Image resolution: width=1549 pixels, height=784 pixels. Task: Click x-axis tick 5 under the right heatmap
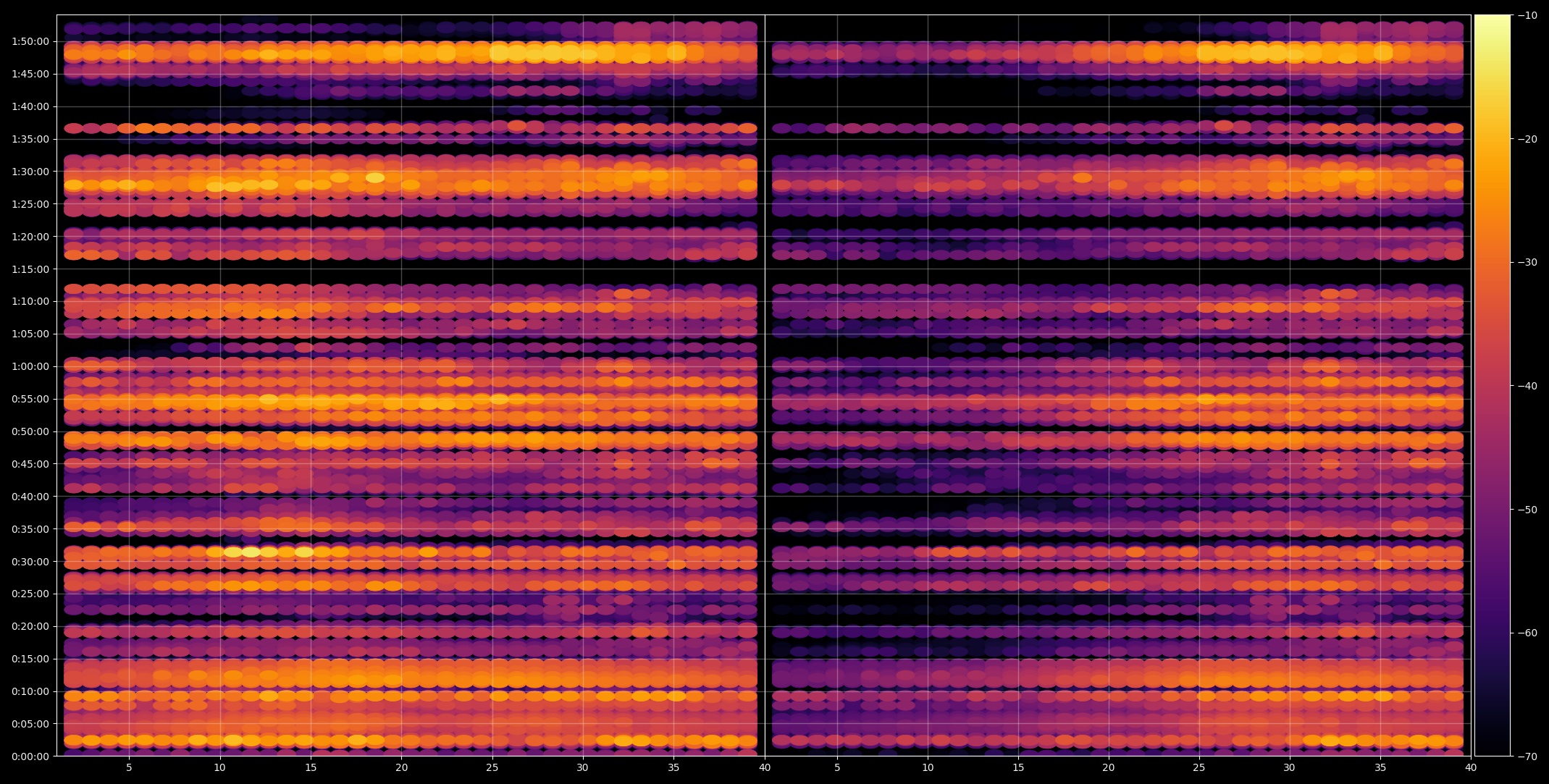[x=837, y=768]
